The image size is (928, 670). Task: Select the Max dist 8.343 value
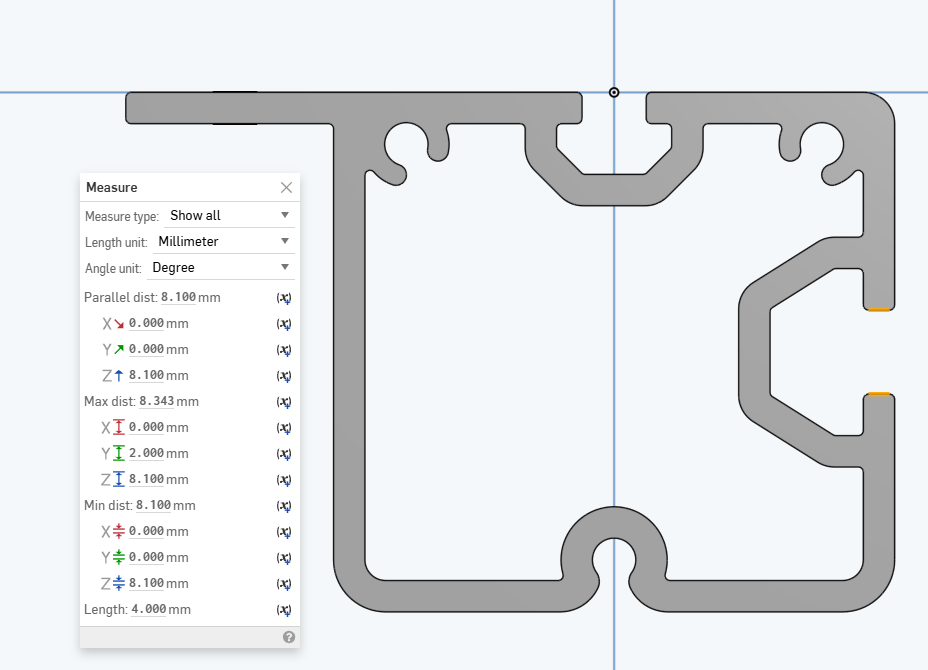coord(155,402)
